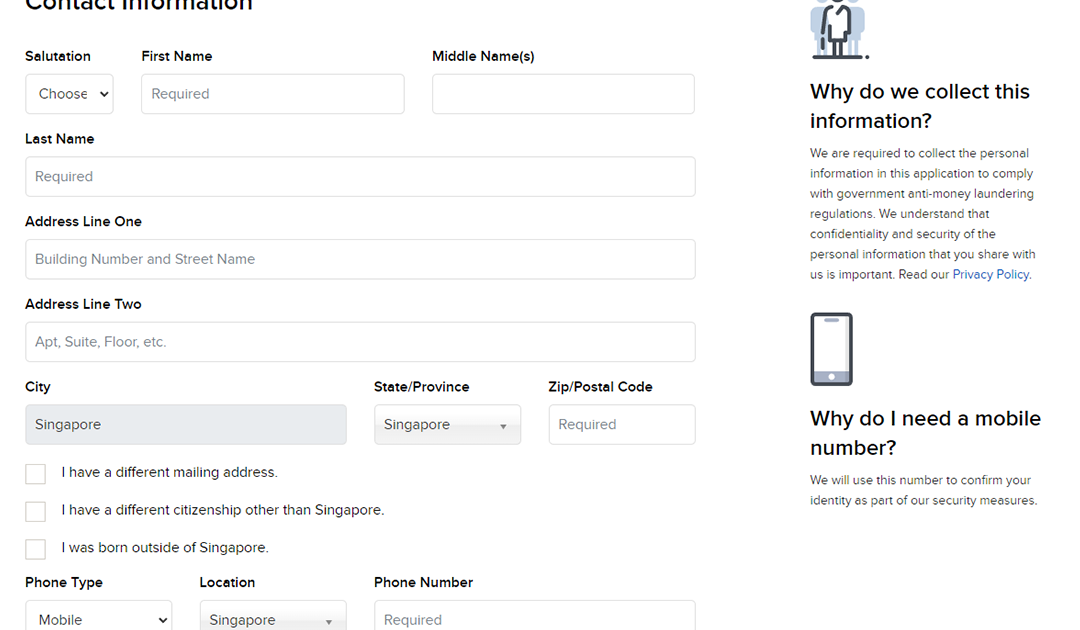Click the person illustration icon

(x=837, y=30)
